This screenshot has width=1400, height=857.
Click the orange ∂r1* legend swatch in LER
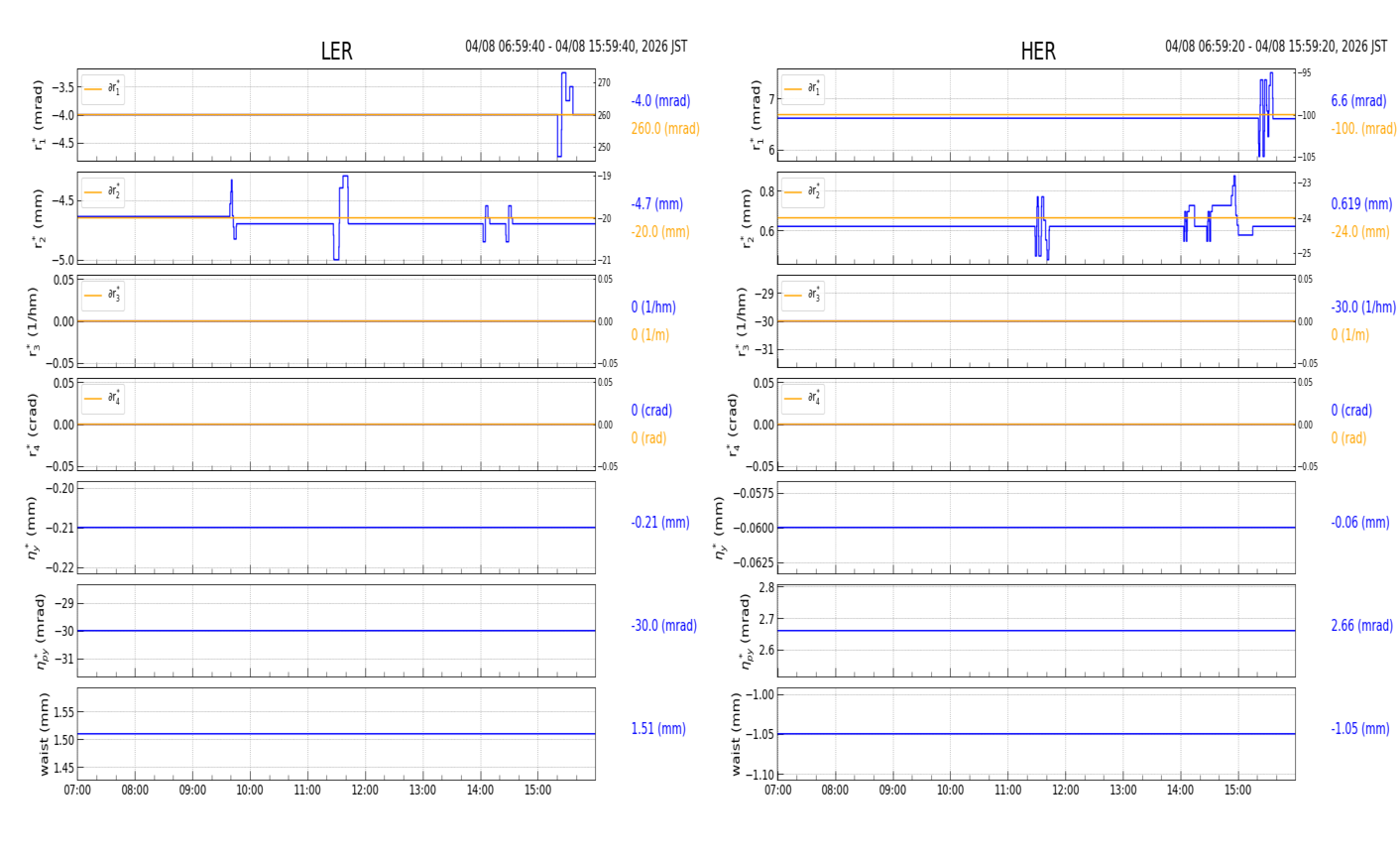point(93,89)
